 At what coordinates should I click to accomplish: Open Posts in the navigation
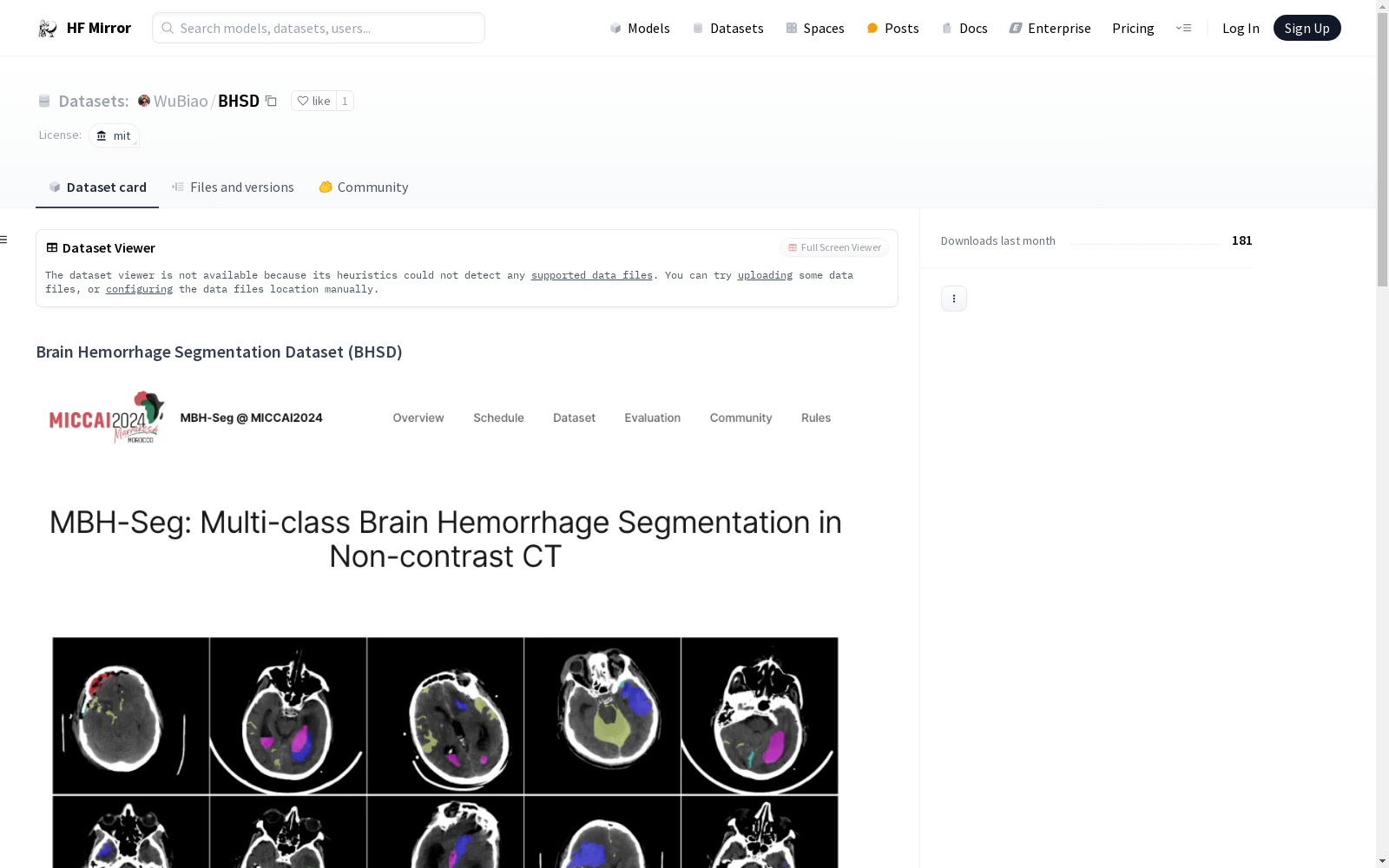892,28
